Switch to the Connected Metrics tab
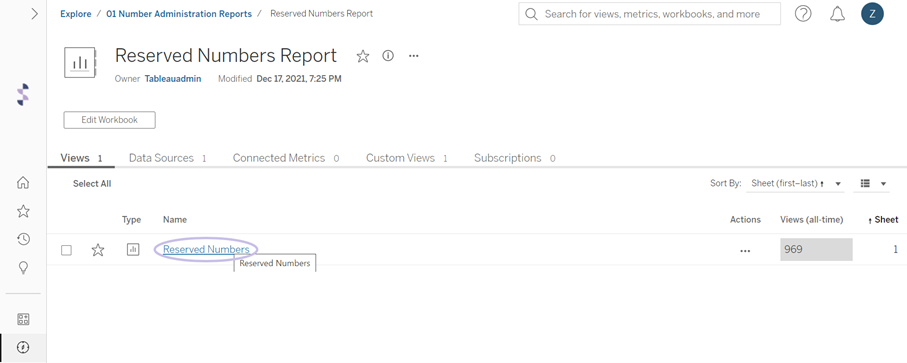 [x=286, y=158]
